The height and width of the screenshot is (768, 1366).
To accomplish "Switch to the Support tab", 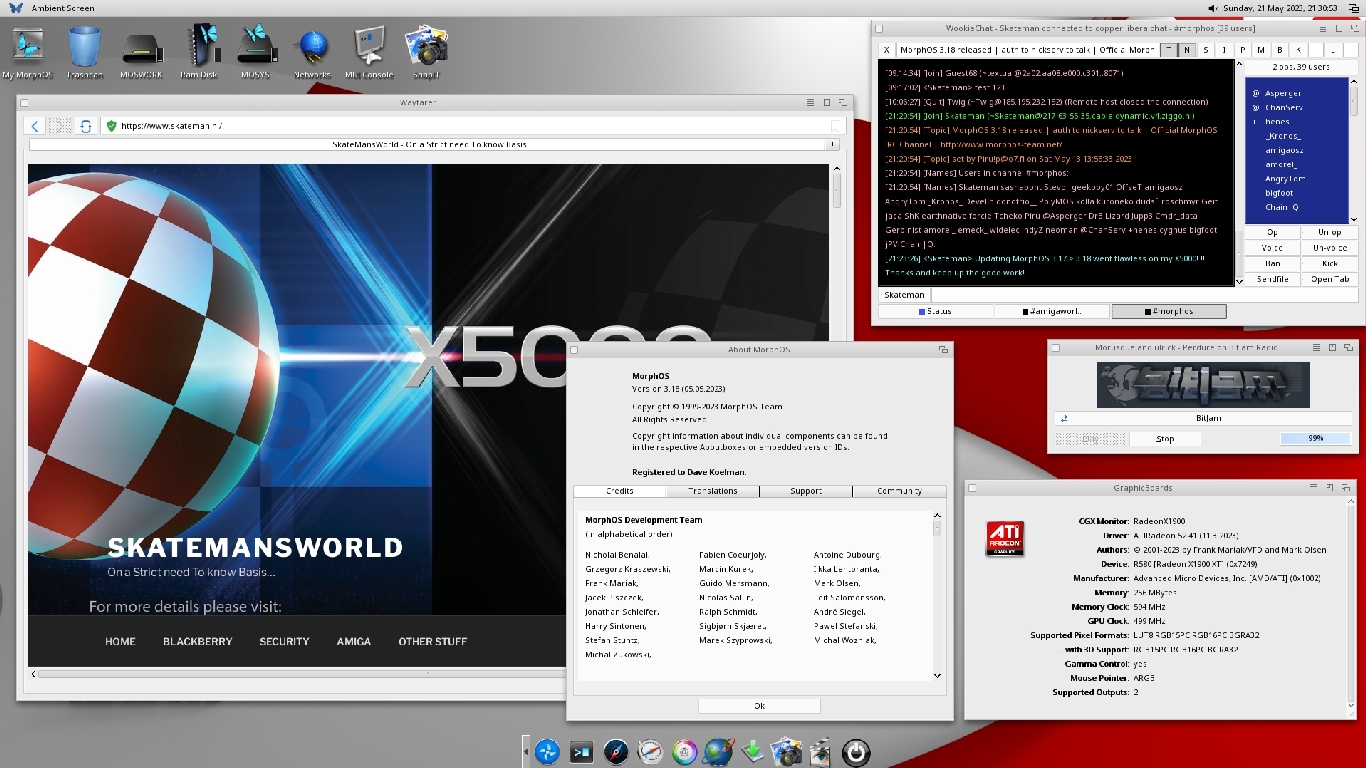I will 806,491.
